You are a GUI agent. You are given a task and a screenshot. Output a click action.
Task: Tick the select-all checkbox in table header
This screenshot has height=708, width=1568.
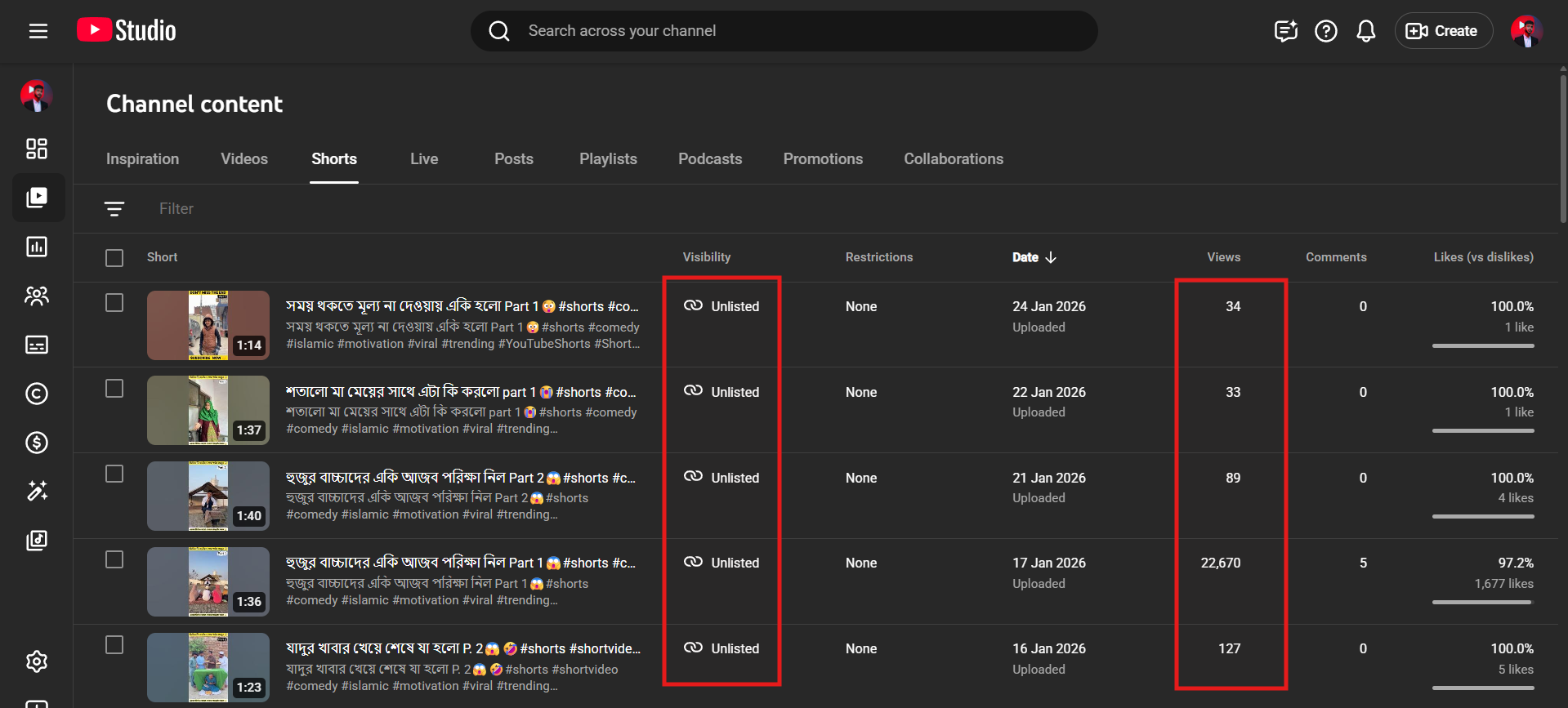click(x=114, y=258)
